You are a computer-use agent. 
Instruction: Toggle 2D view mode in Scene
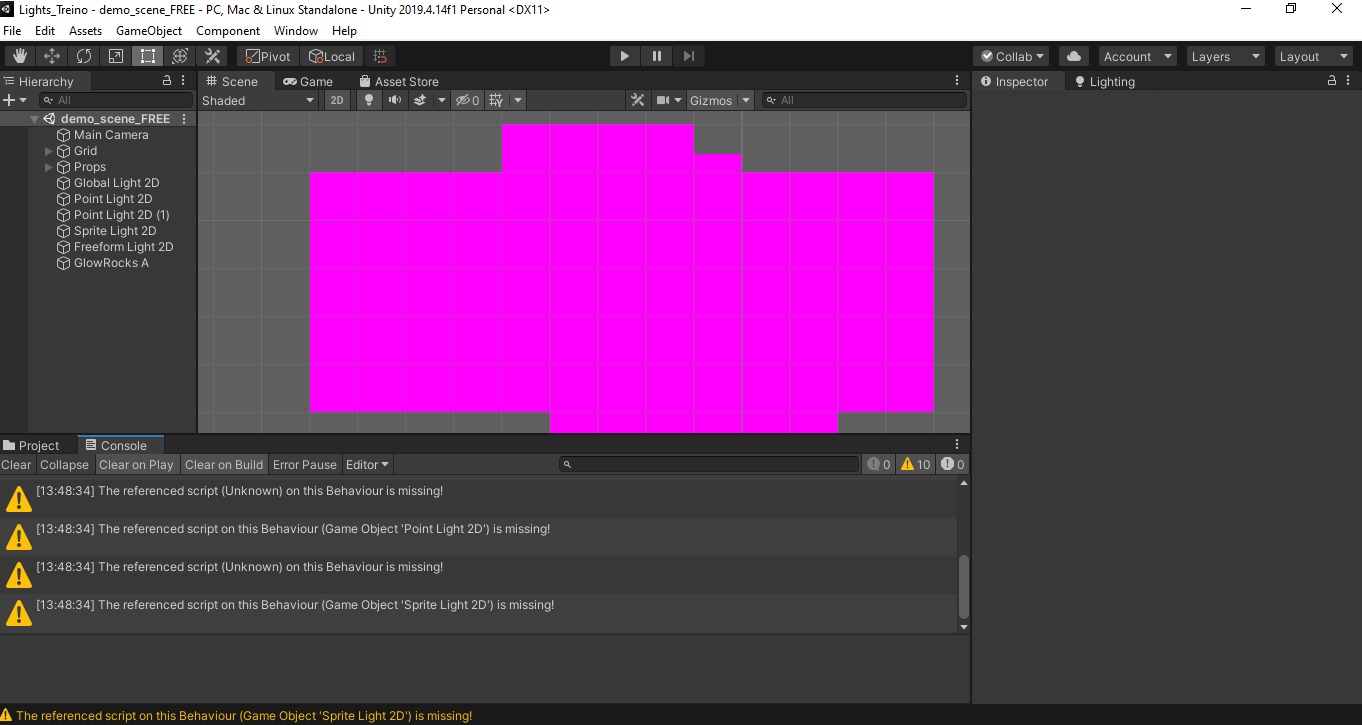coord(337,100)
